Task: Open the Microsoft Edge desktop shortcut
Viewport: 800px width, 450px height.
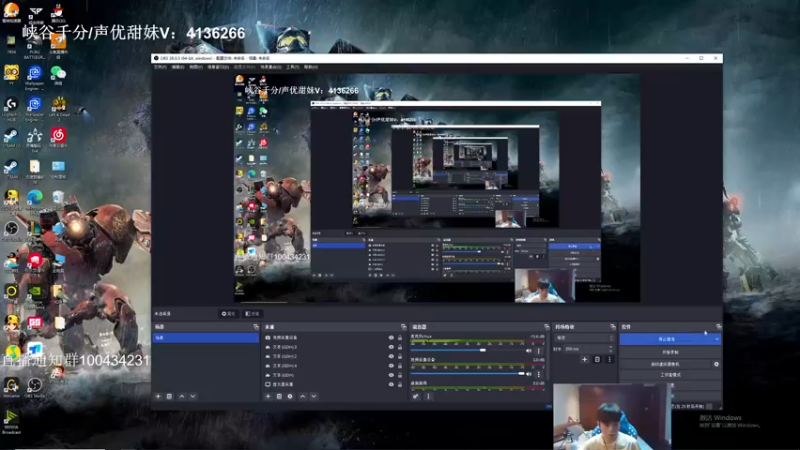Action: pos(35,199)
